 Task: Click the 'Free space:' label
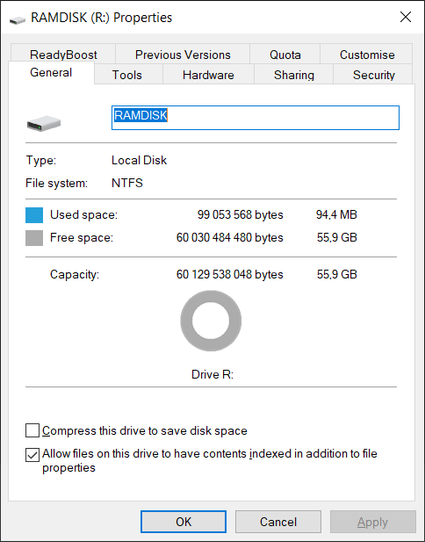pos(82,237)
